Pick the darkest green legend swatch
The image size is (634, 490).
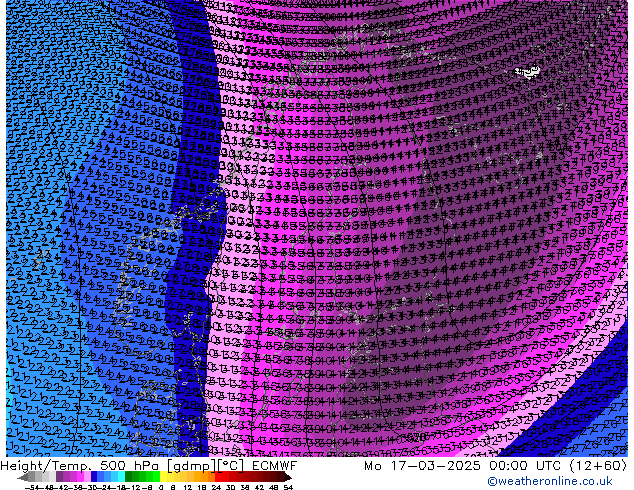coord(129,476)
